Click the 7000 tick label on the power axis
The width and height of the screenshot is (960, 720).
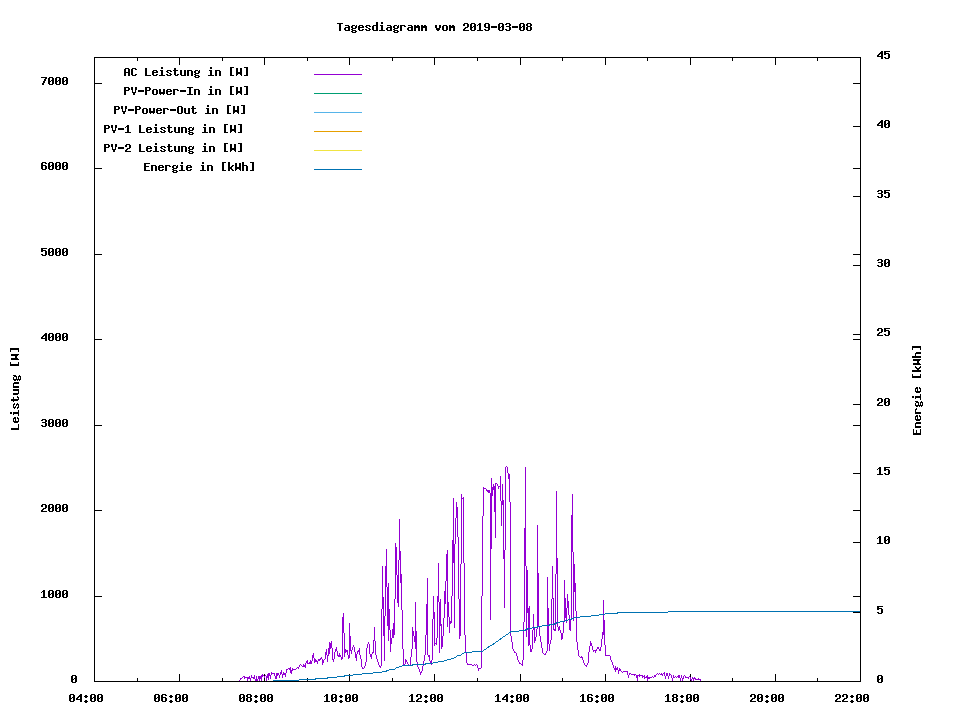click(x=54, y=81)
